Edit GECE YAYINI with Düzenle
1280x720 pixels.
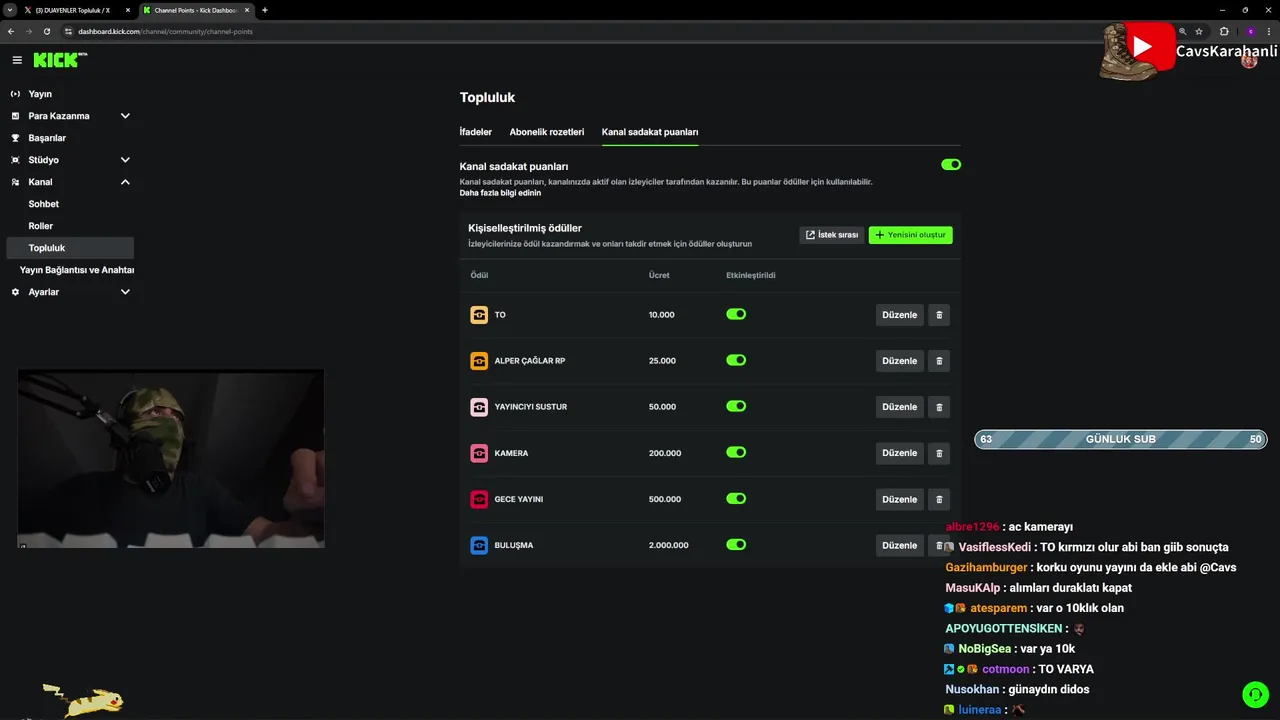(x=899, y=499)
